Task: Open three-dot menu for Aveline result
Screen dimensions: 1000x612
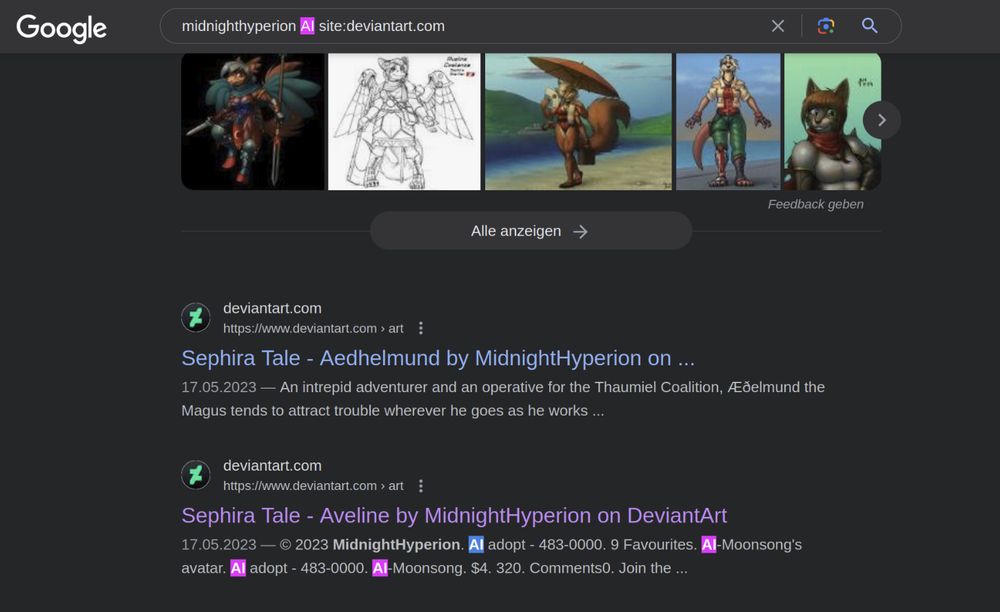Action: click(x=420, y=486)
